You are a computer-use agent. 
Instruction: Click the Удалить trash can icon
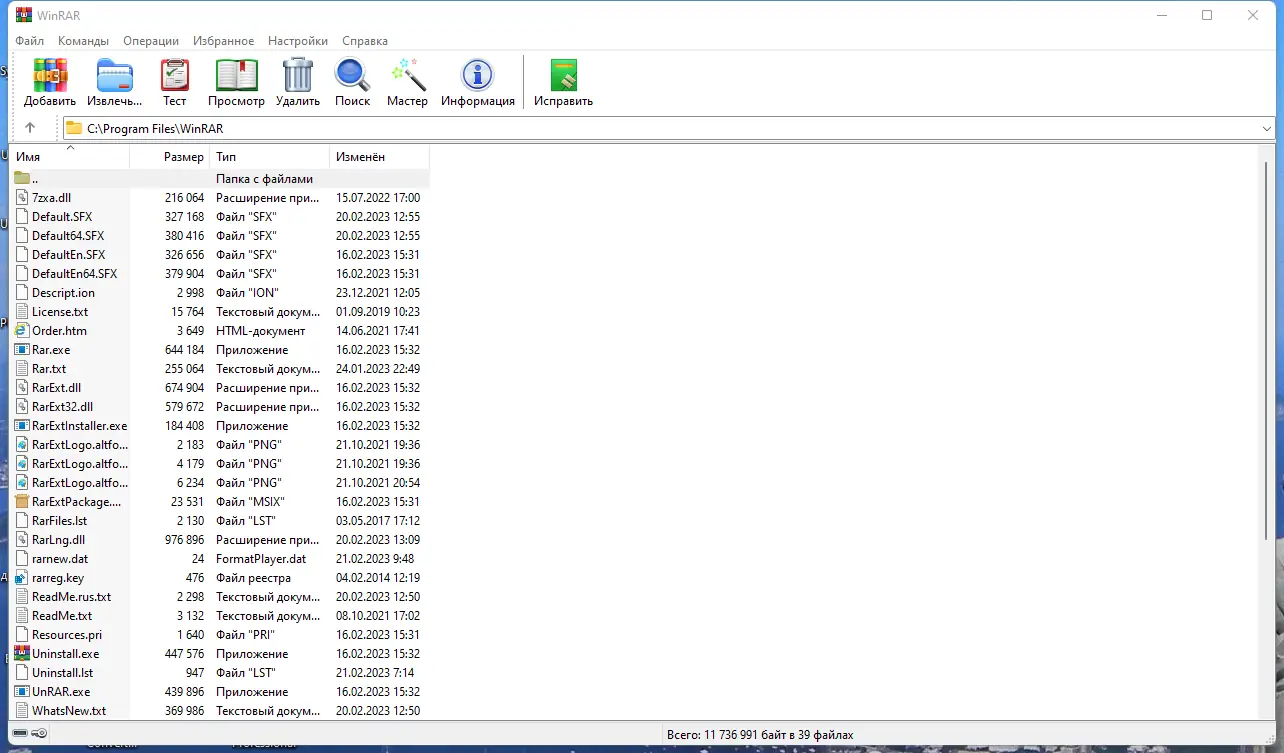point(298,75)
